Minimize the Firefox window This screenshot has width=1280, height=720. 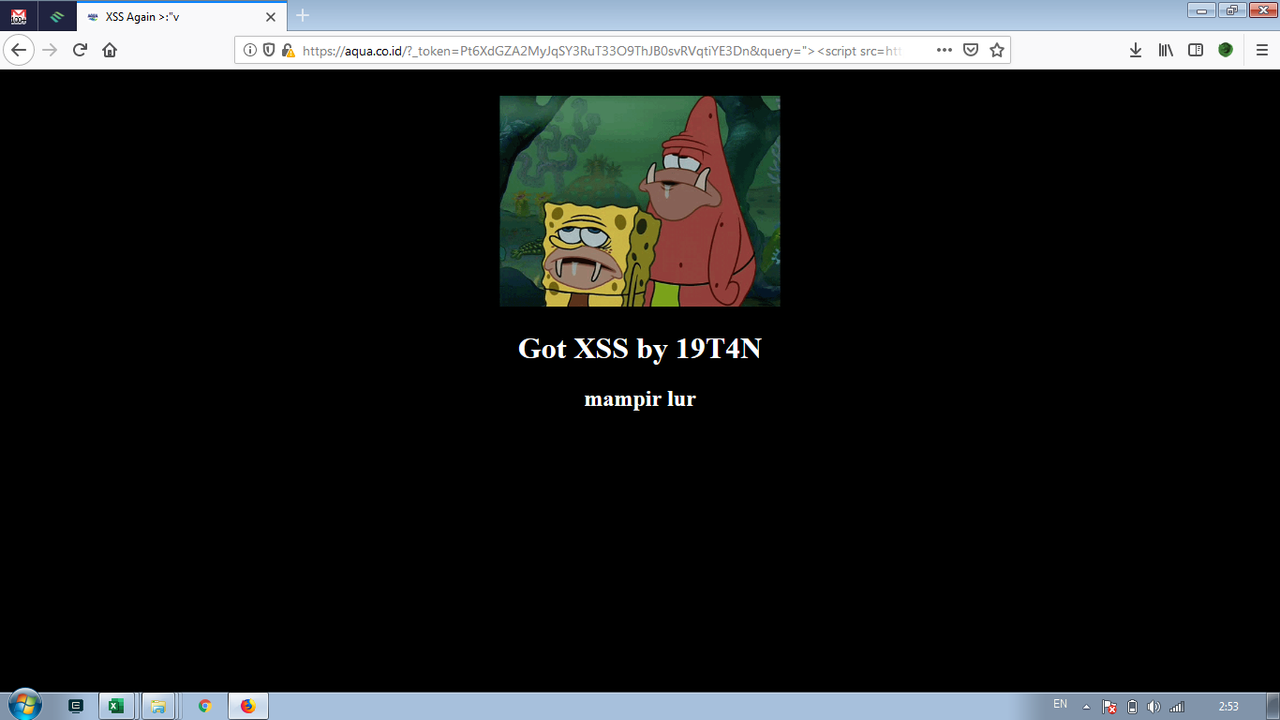coord(1200,10)
